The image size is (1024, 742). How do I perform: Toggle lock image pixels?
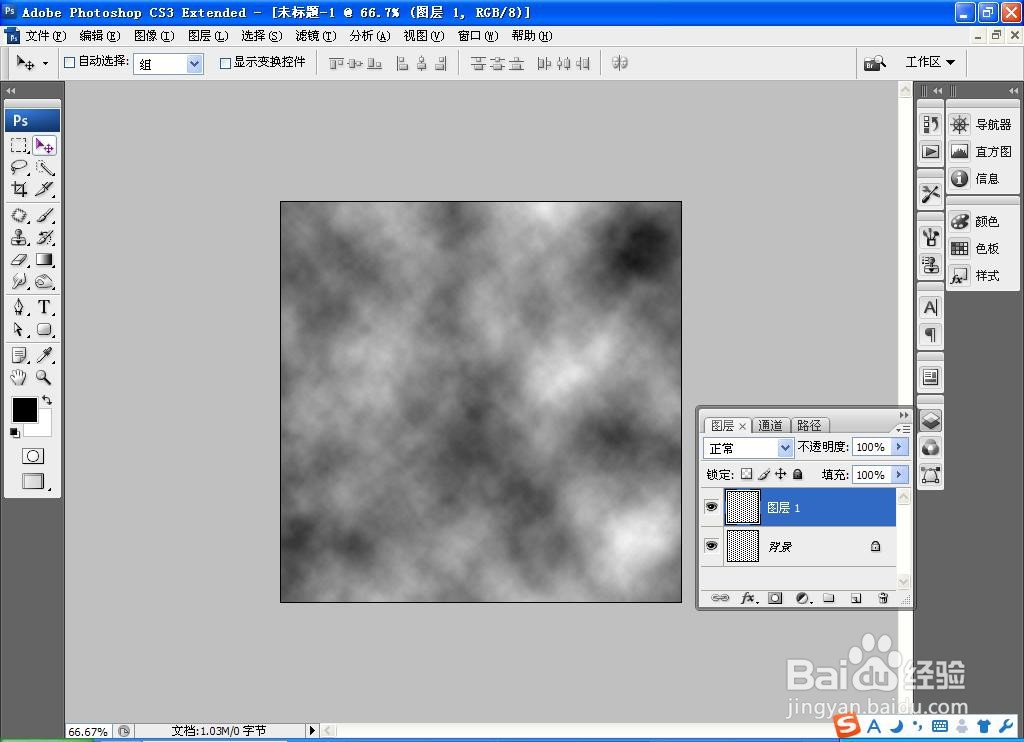click(763, 474)
